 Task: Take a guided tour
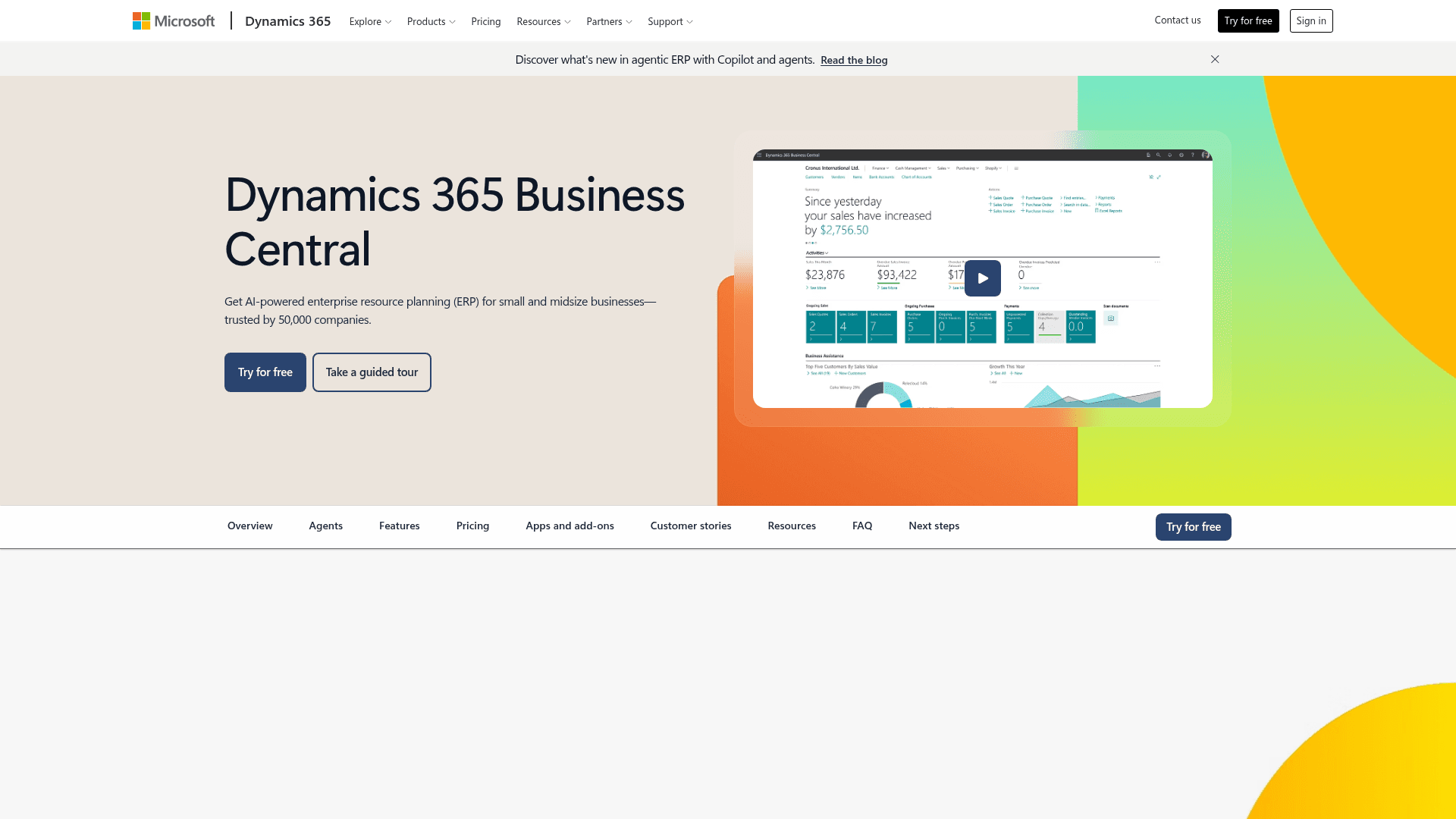coord(372,372)
